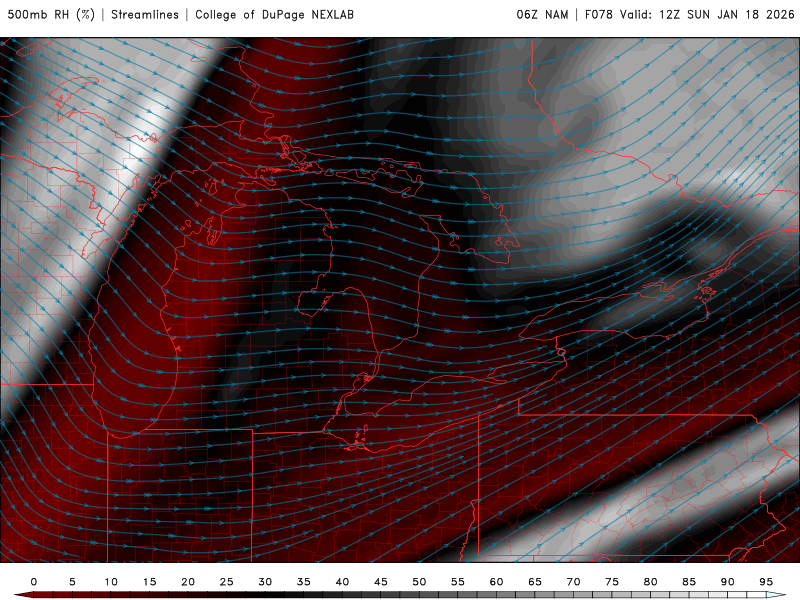Click the 30 label on color scale
Image resolution: width=800 pixels, height=600 pixels.
(265, 582)
